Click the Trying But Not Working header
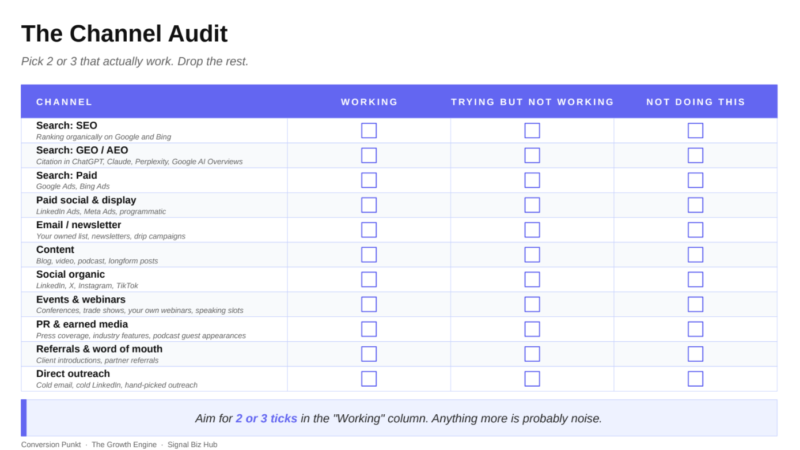This screenshot has height=450, width=800. (532, 102)
